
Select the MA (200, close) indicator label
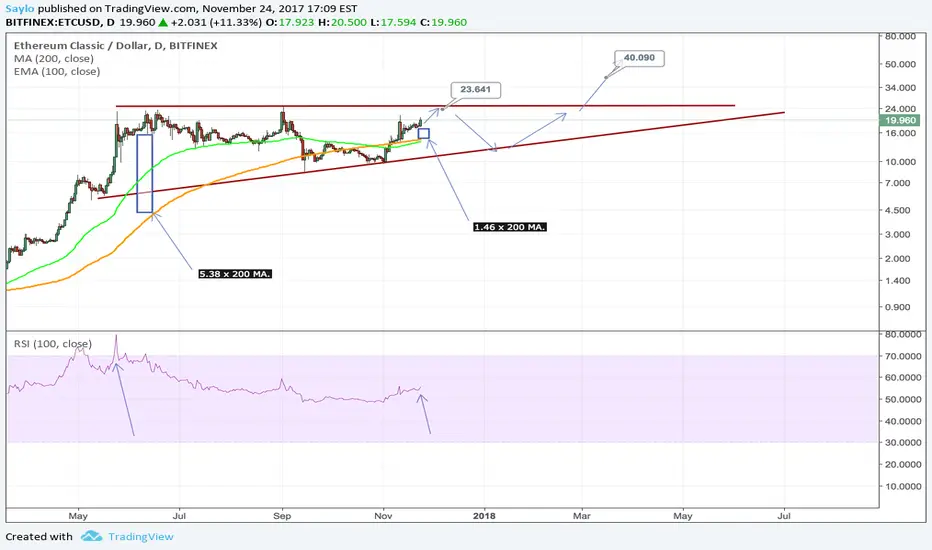click(54, 59)
